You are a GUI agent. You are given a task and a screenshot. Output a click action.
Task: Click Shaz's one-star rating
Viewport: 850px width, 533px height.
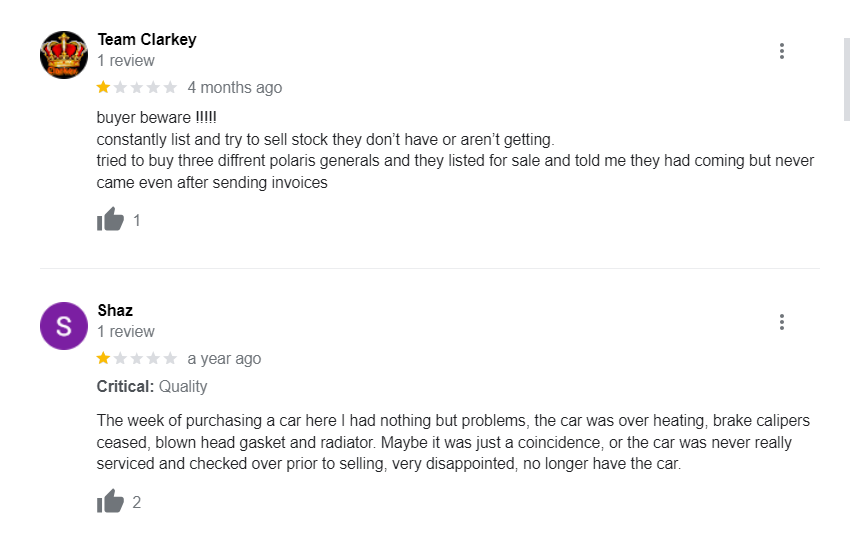click(137, 359)
